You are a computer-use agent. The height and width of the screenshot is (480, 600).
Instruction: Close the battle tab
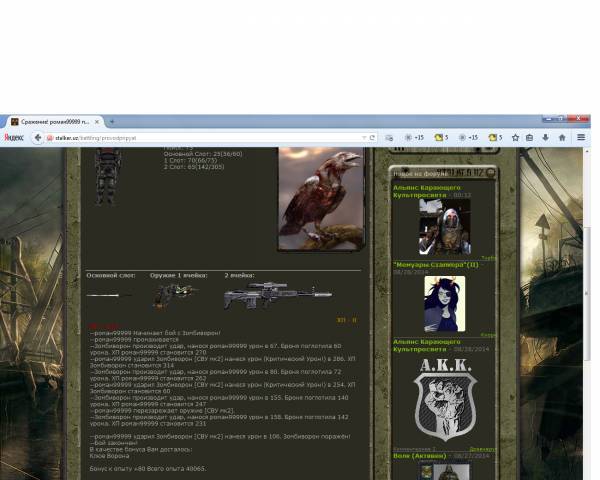[x=97, y=122]
